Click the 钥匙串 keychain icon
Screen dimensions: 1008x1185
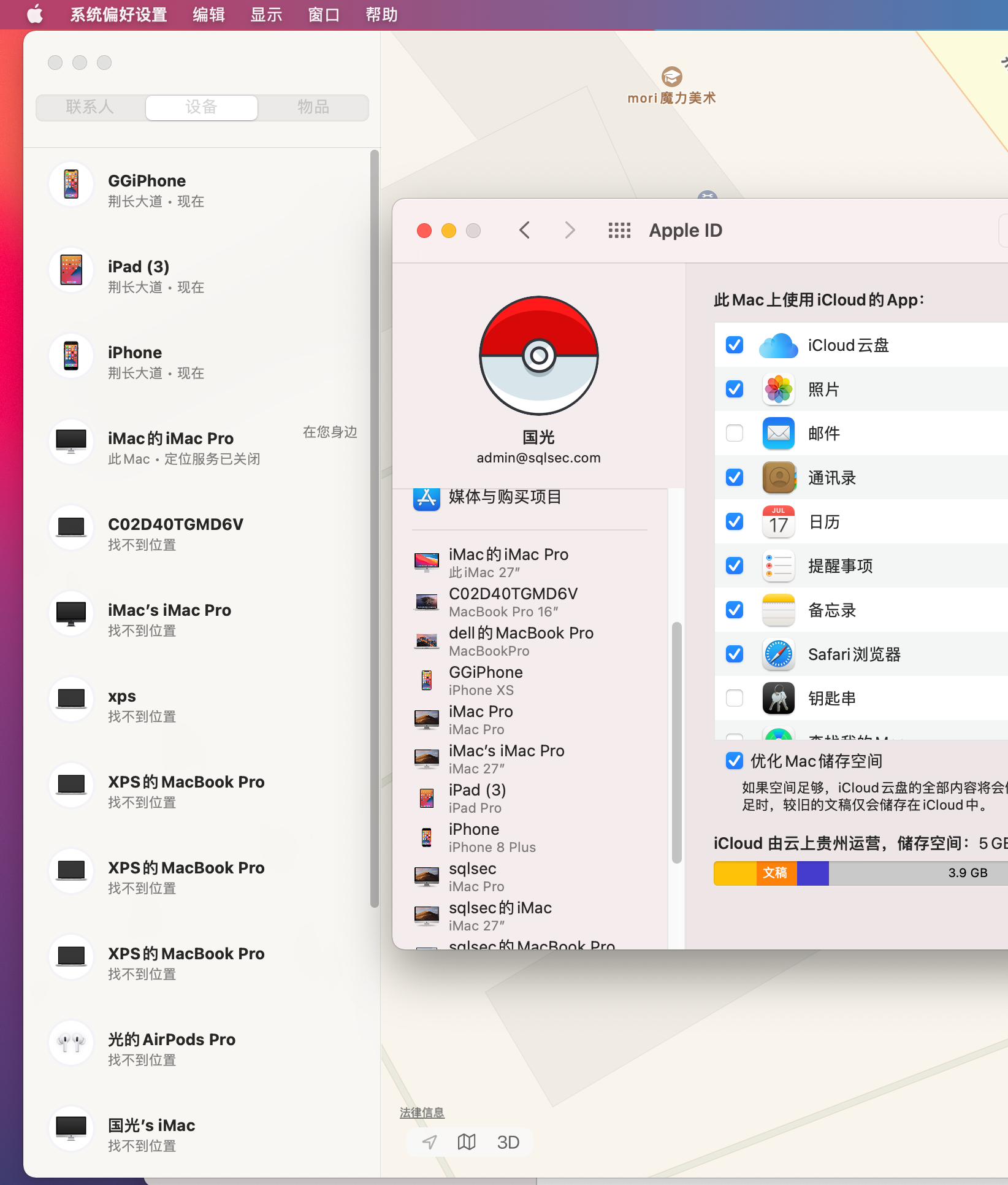(779, 699)
